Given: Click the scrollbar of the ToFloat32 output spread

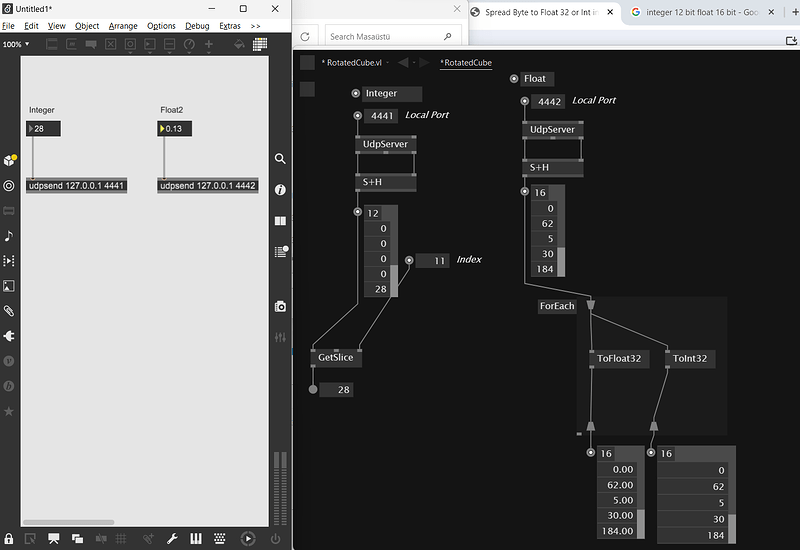Looking at the screenshot, I should [x=641, y=523].
